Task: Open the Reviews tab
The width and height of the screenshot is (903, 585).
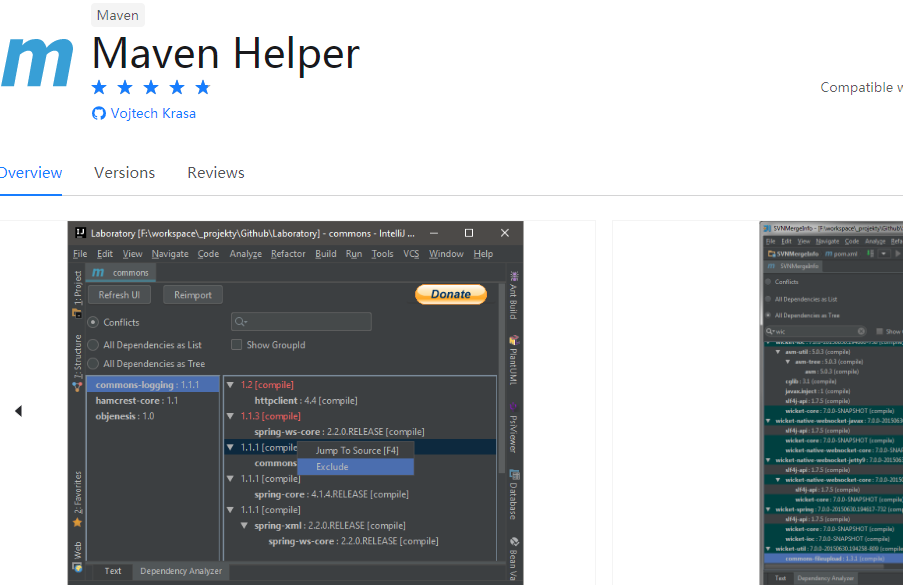Action: [x=216, y=173]
